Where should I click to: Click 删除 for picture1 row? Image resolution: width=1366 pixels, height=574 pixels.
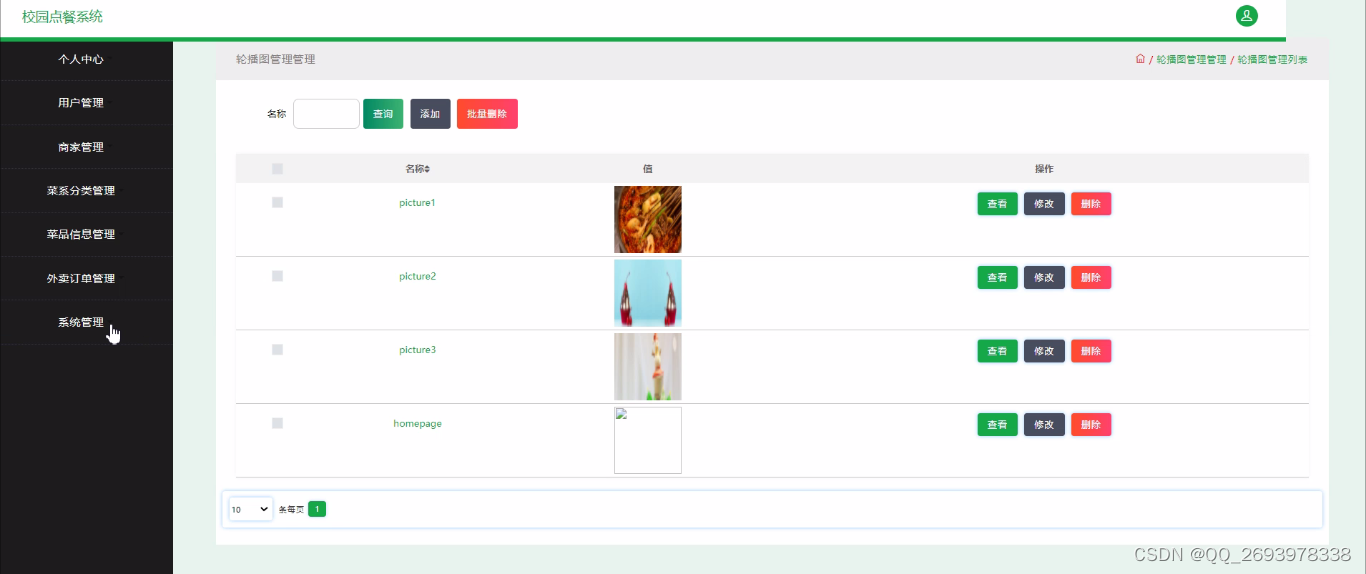point(1091,204)
